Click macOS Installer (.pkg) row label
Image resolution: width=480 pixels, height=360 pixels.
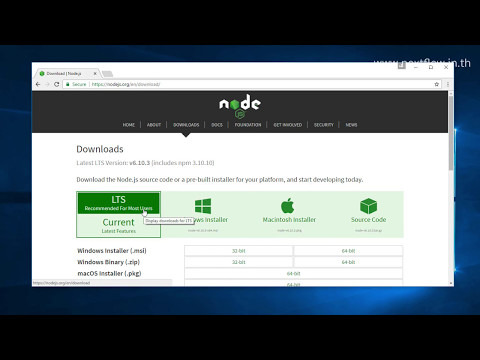109,273
